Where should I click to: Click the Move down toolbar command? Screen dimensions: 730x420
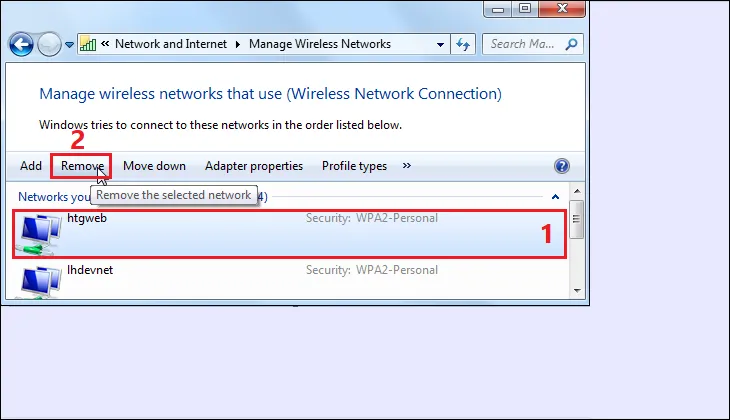[154, 166]
